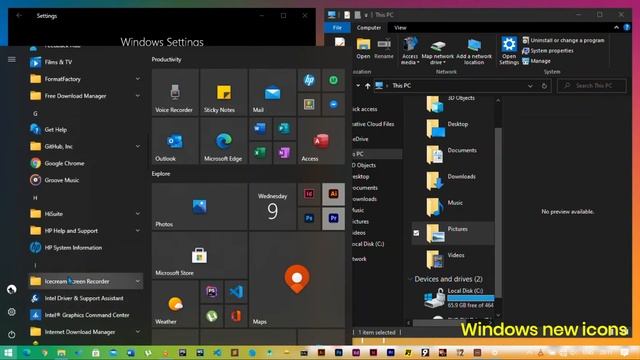Viewport: 640px width, 360px height.
Task: Launch the Visual Studio Code small tile
Action: [x=236, y=292]
